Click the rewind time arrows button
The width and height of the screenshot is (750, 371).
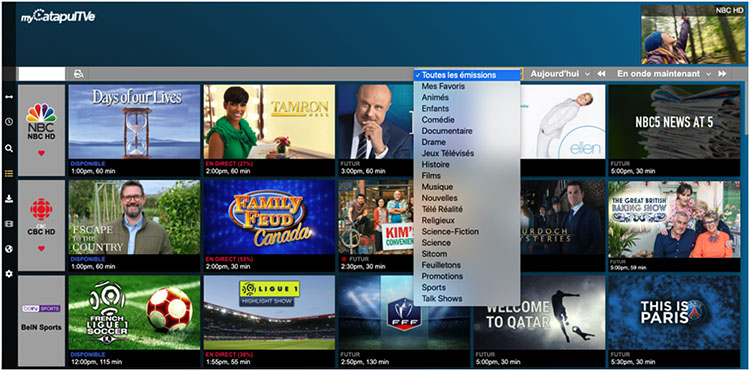click(601, 74)
